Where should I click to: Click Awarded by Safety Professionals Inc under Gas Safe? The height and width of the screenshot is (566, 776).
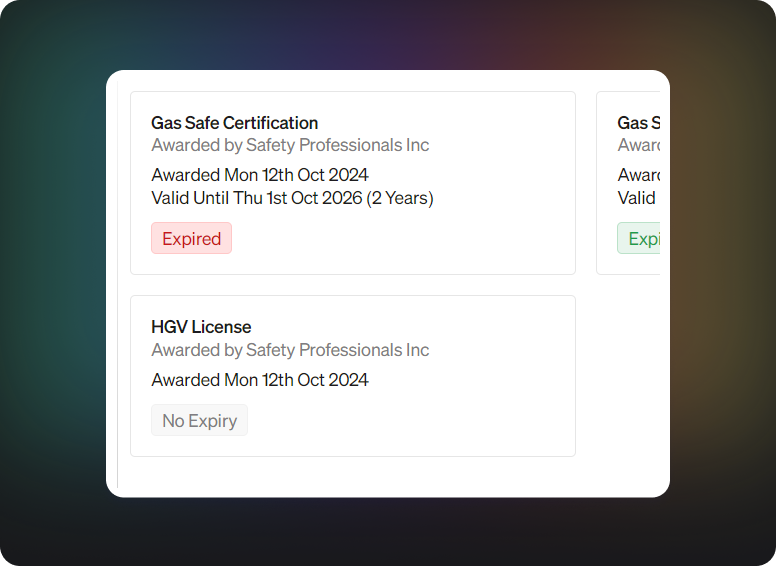click(x=290, y=145)
